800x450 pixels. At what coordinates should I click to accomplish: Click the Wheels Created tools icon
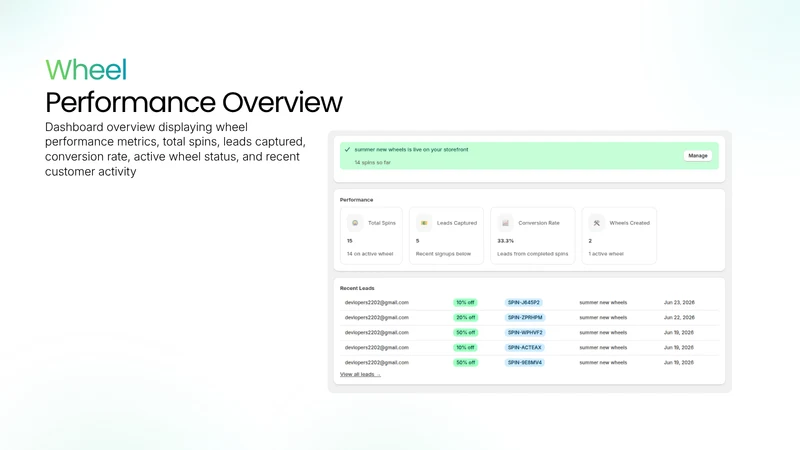pyautogui.click(x=596, y=223)
